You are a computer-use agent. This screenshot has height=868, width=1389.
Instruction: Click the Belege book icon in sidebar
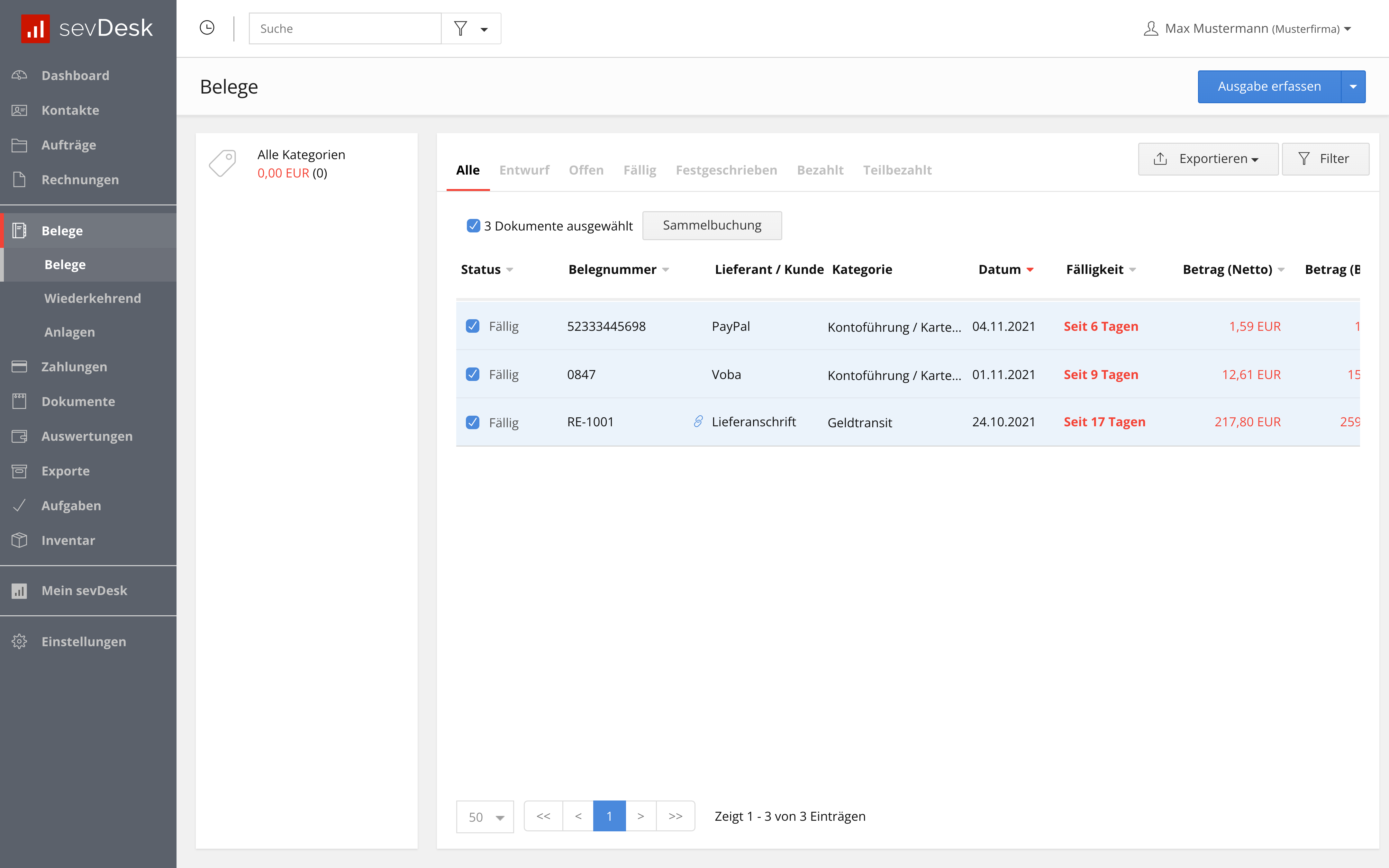pos(20,231)
